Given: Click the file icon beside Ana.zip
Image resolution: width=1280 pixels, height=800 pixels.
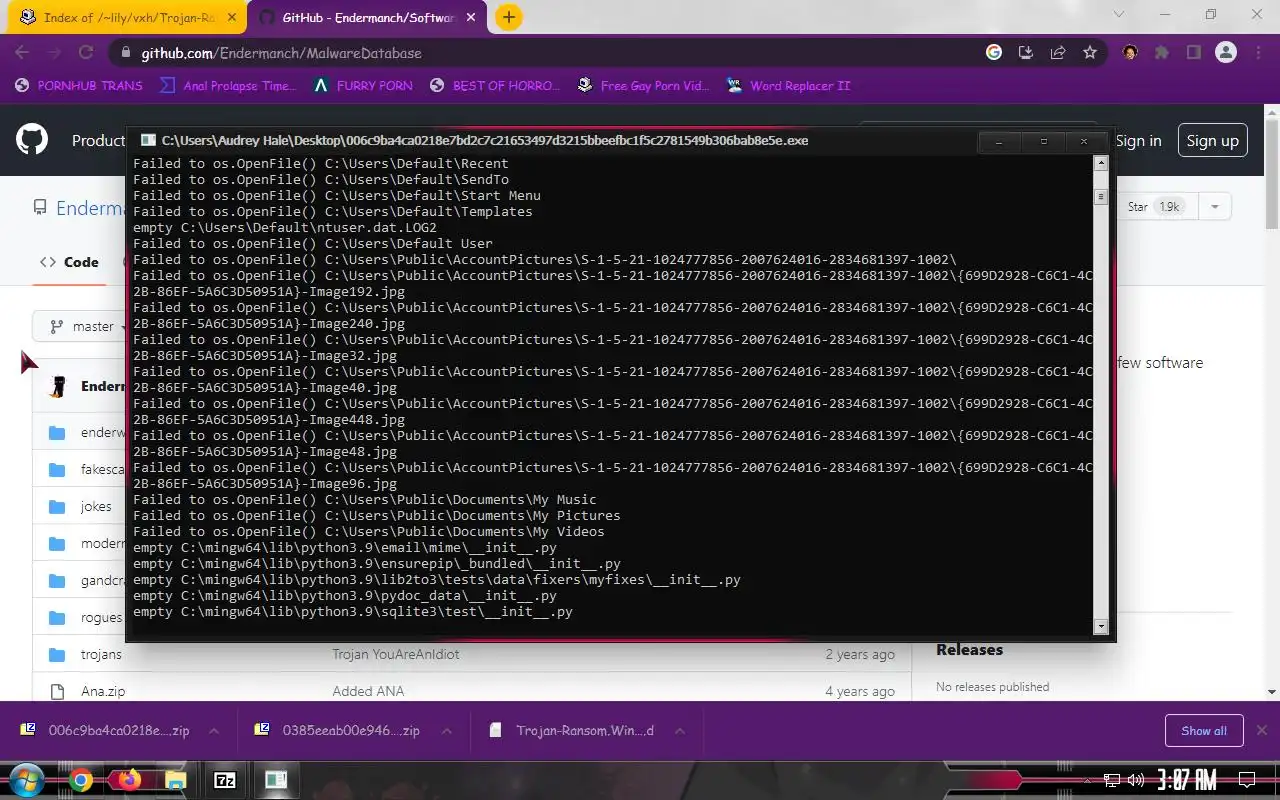Looking at the screenshot, I should 57,691.
